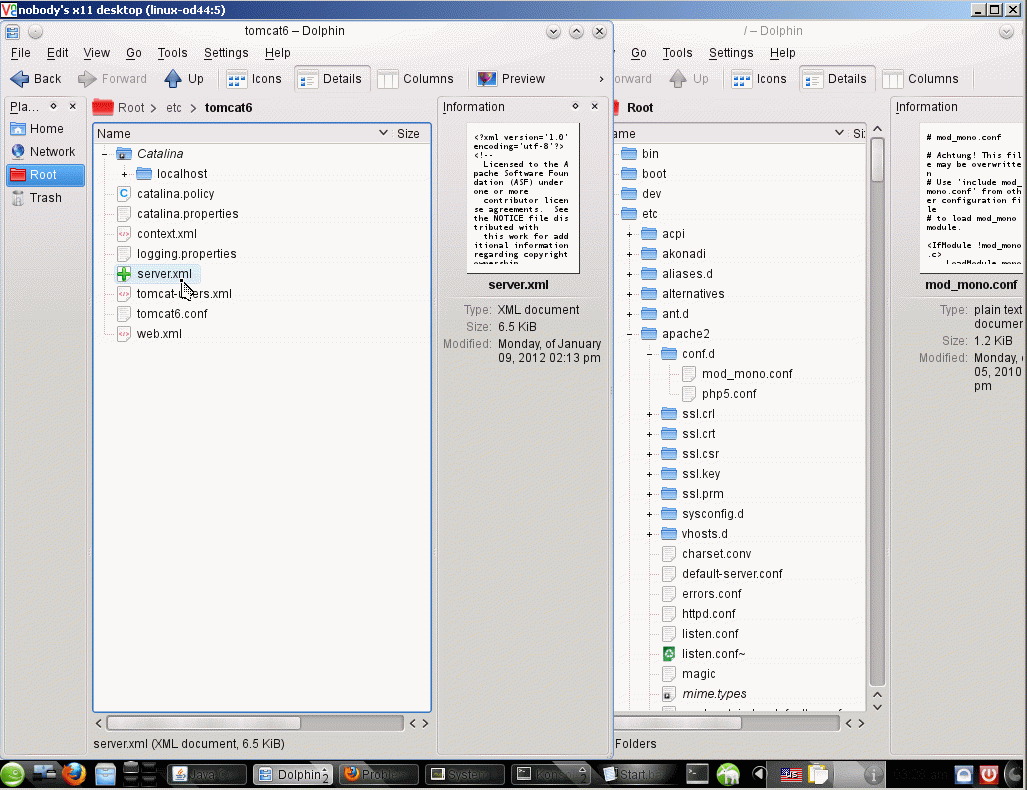Select Details view in the Root Dolphin window
This screenshot has width=1027, height=790.
837,79
